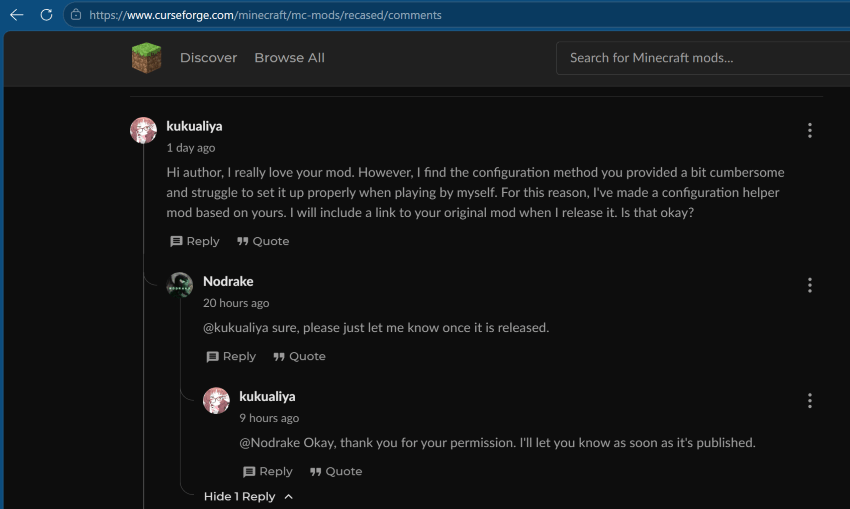850x509 pixels.
Task: Open kukualiya's name on the 9 hours ago reply
Action: [267, 396]
